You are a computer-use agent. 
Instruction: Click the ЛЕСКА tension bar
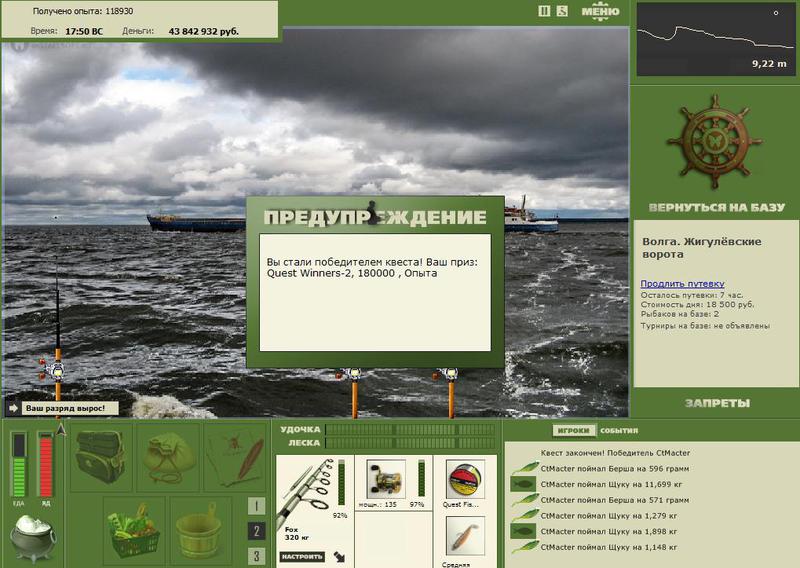410,443
